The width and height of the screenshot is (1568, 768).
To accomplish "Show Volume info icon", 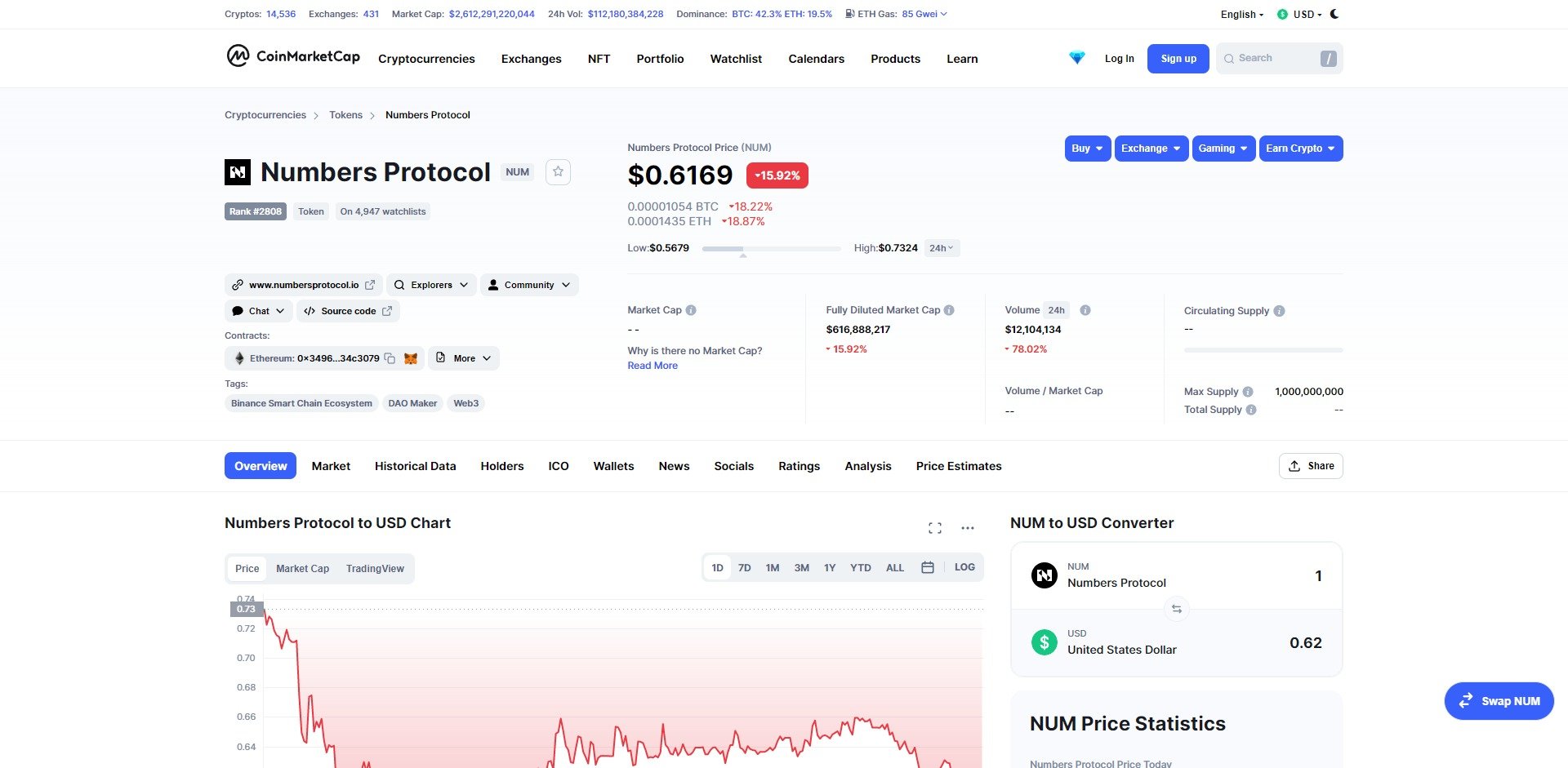I will pyautogui.click(x=1085, y=310).
